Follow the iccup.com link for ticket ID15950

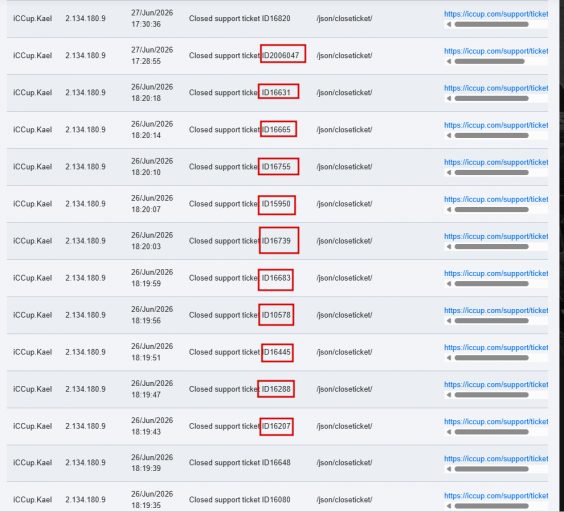click(496, 199)
